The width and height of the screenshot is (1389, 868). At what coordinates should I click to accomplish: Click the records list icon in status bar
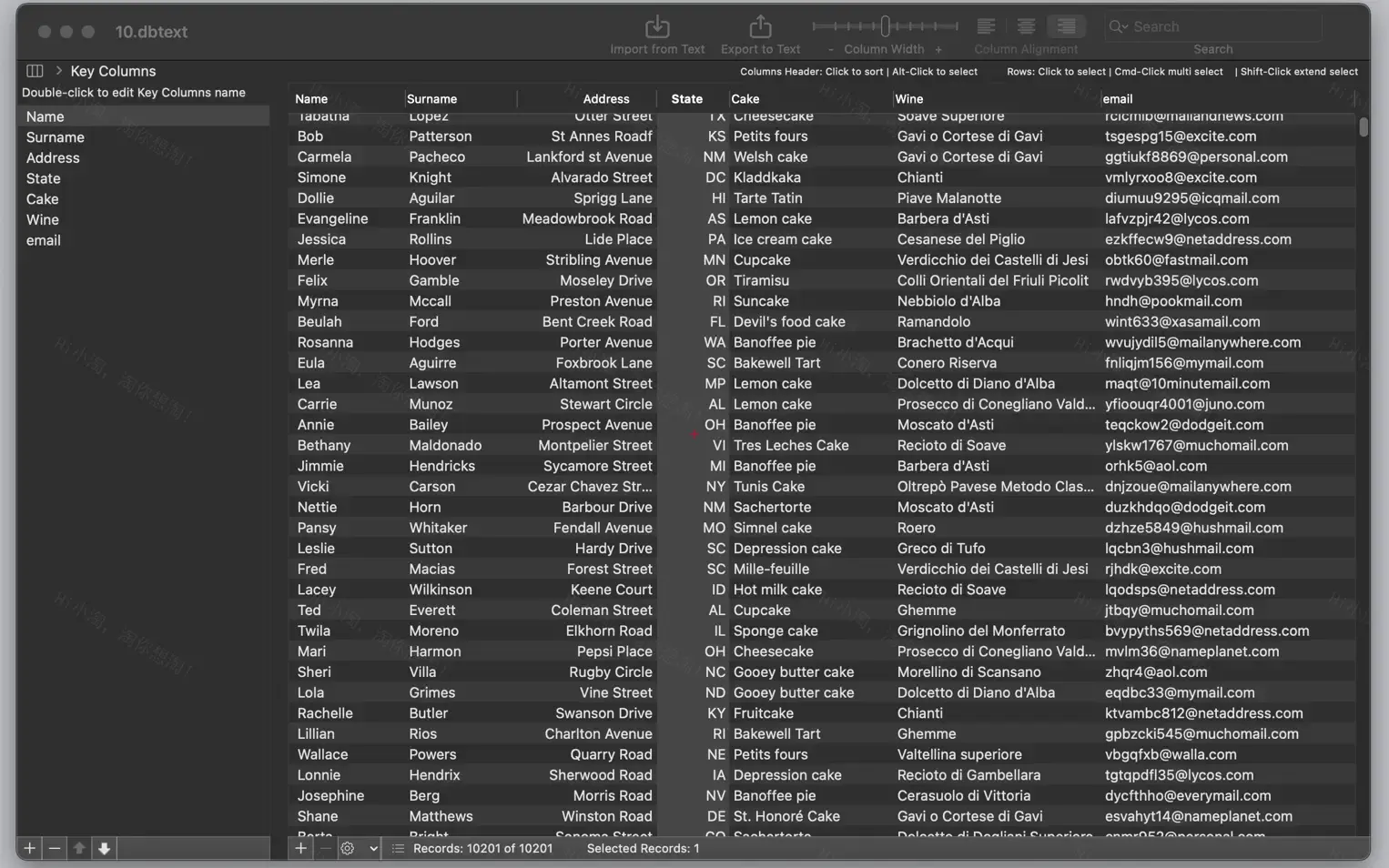coord(398,848)
